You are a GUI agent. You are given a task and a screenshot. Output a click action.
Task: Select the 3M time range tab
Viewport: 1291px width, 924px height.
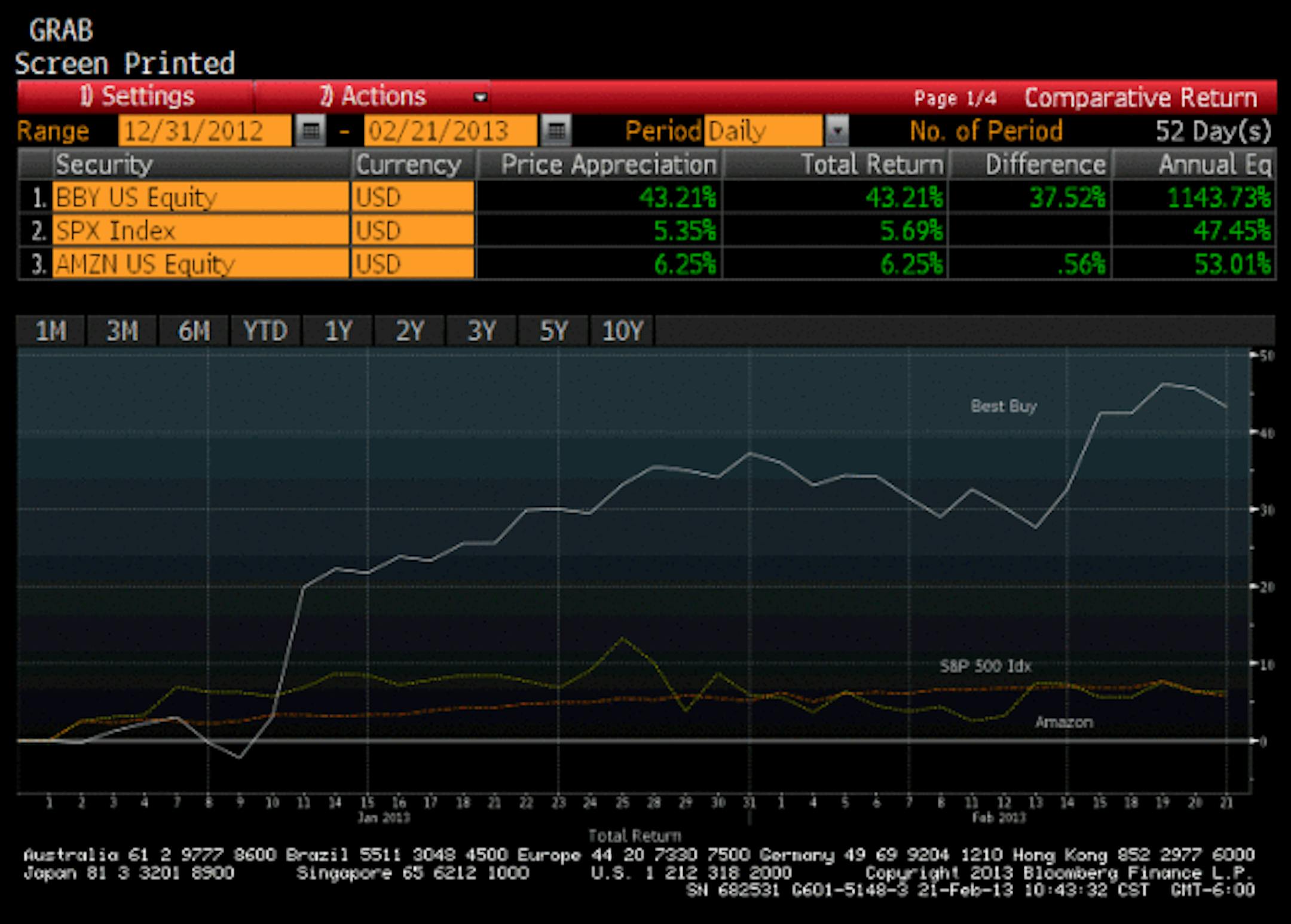coord(122,331)
